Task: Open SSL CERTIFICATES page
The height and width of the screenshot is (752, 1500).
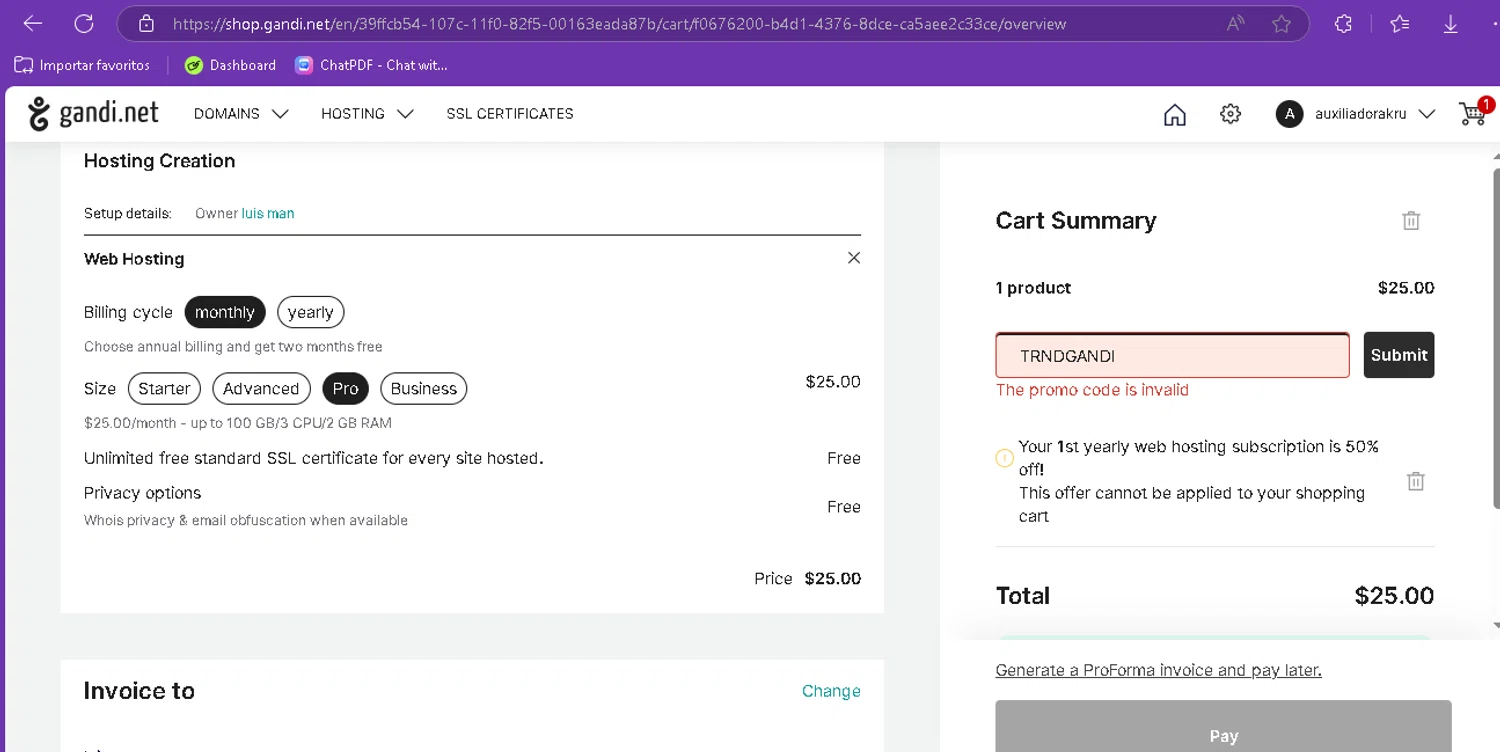Action: click(x=510, y=114)
